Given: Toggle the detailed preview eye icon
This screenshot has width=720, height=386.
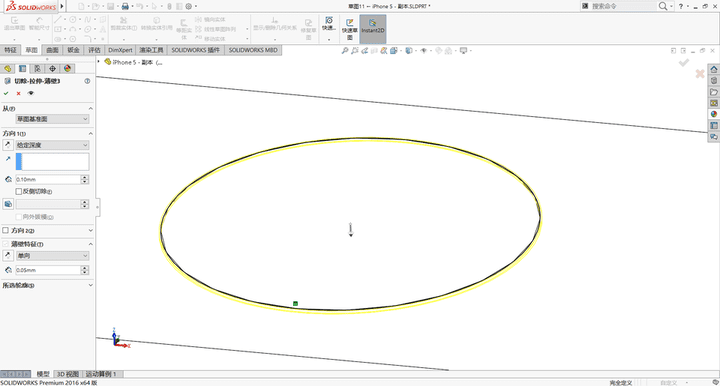Looking at the screenshot, I should [x=31, y=93].
